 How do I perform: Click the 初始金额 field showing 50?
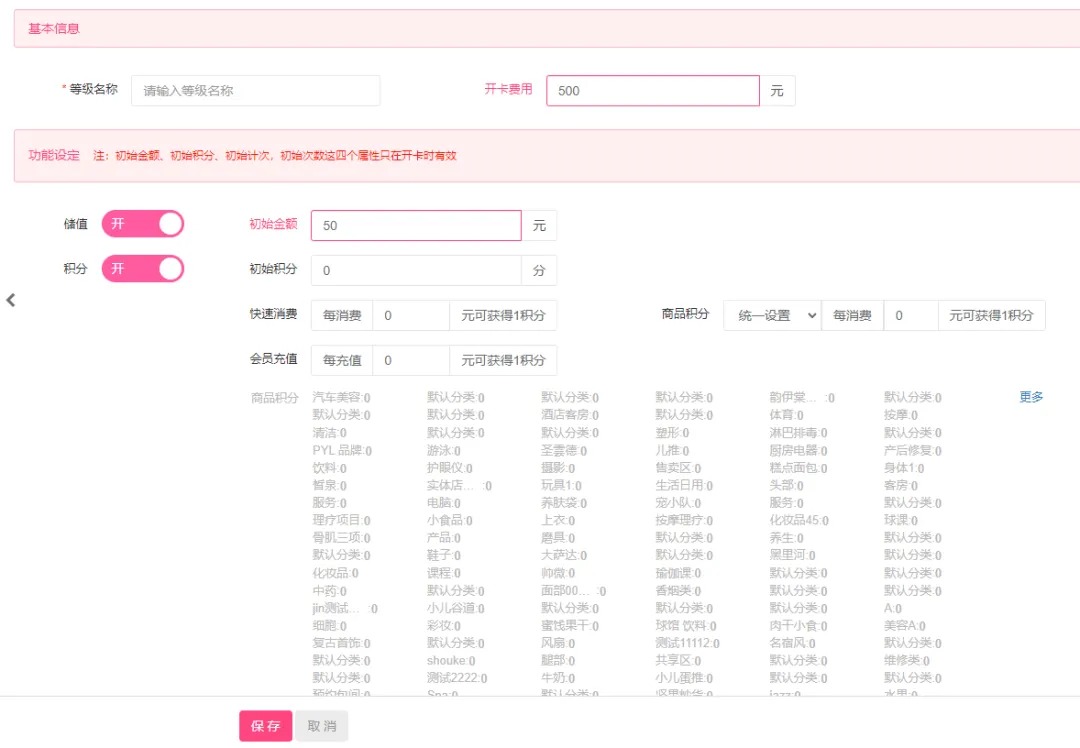click(415, 224)
